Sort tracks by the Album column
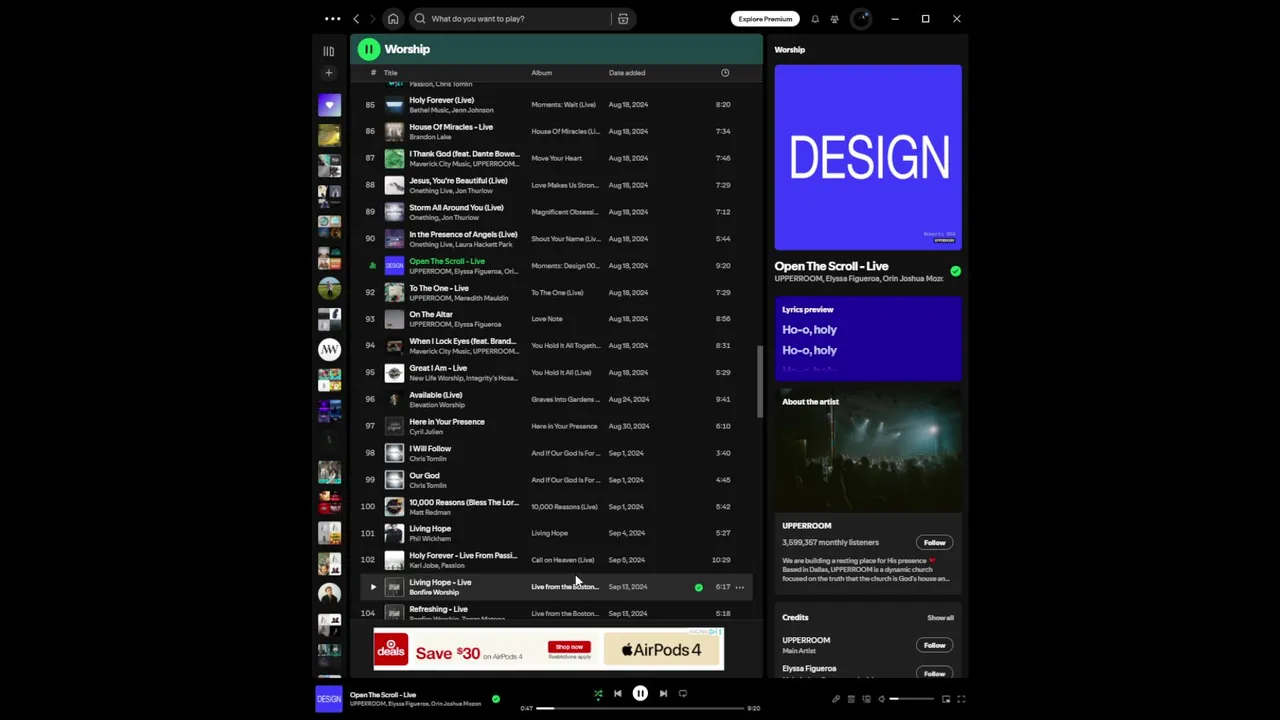Viewport: 1280px width, 720px height. (x=541, y=73)
